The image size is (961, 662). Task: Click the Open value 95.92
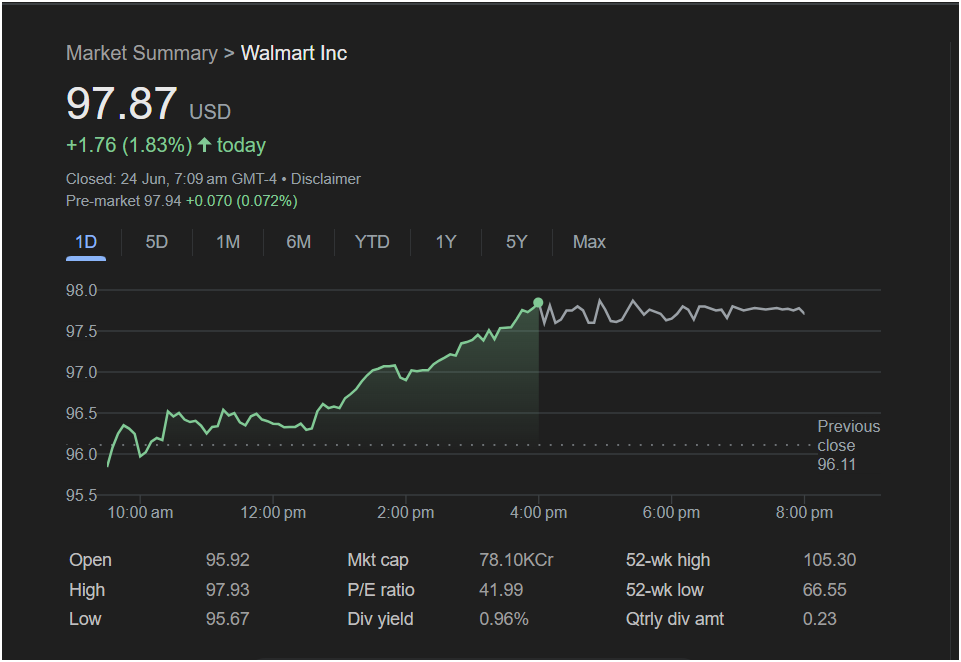click(227, 560)
